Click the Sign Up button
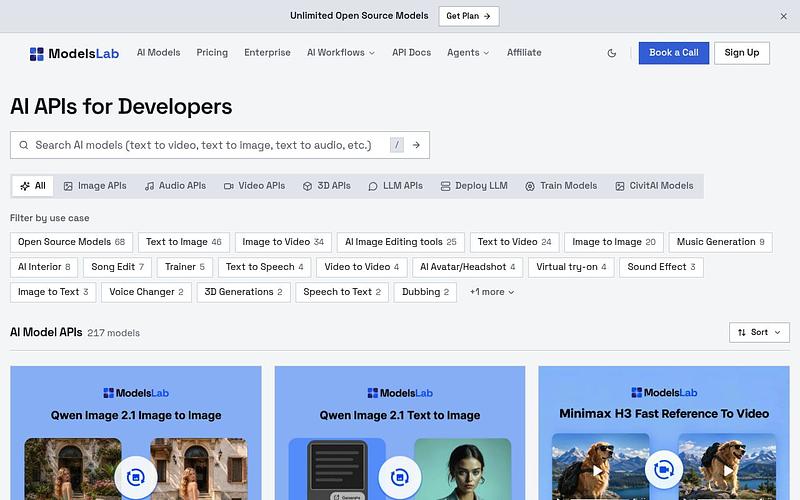The width and height of the screenshot is (800, 500). click(742, 53)
